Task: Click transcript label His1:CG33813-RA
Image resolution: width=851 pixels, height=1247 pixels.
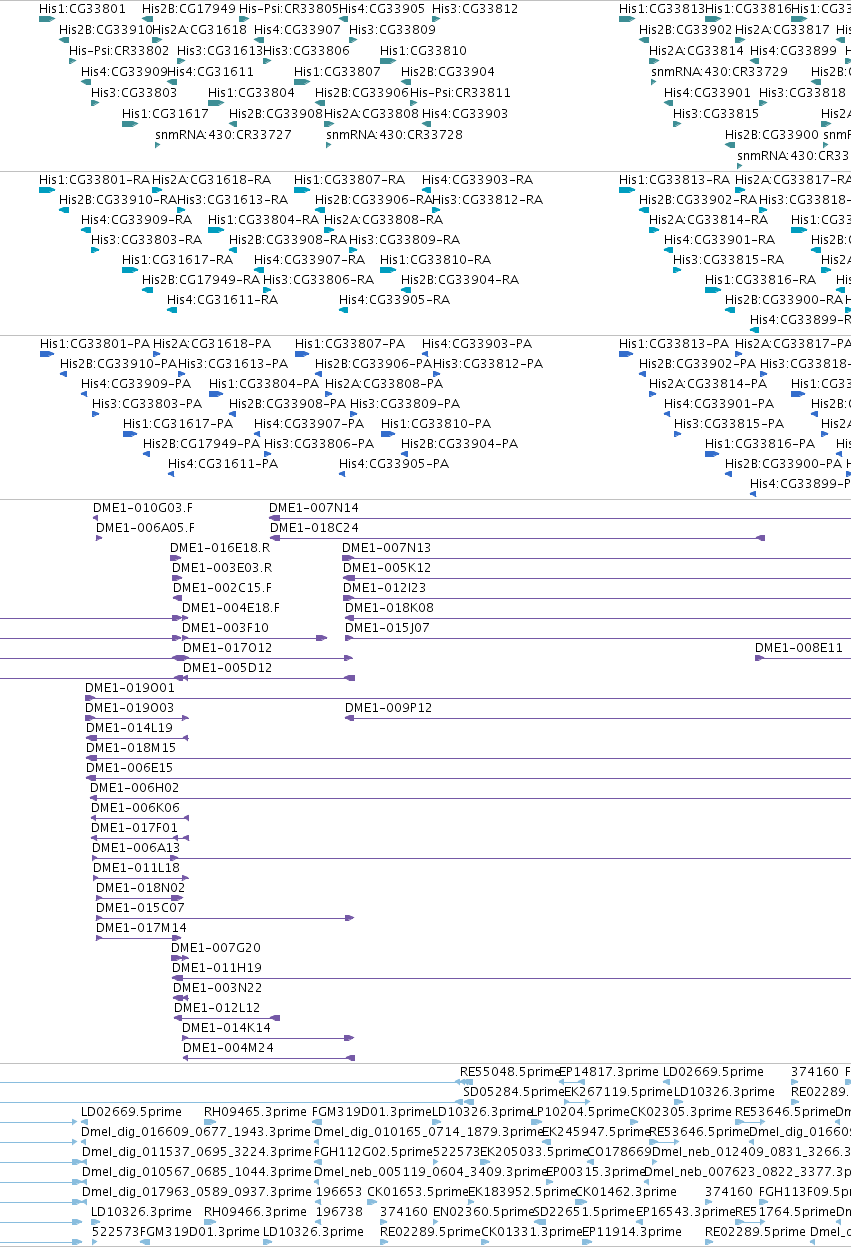Action: 674,180
